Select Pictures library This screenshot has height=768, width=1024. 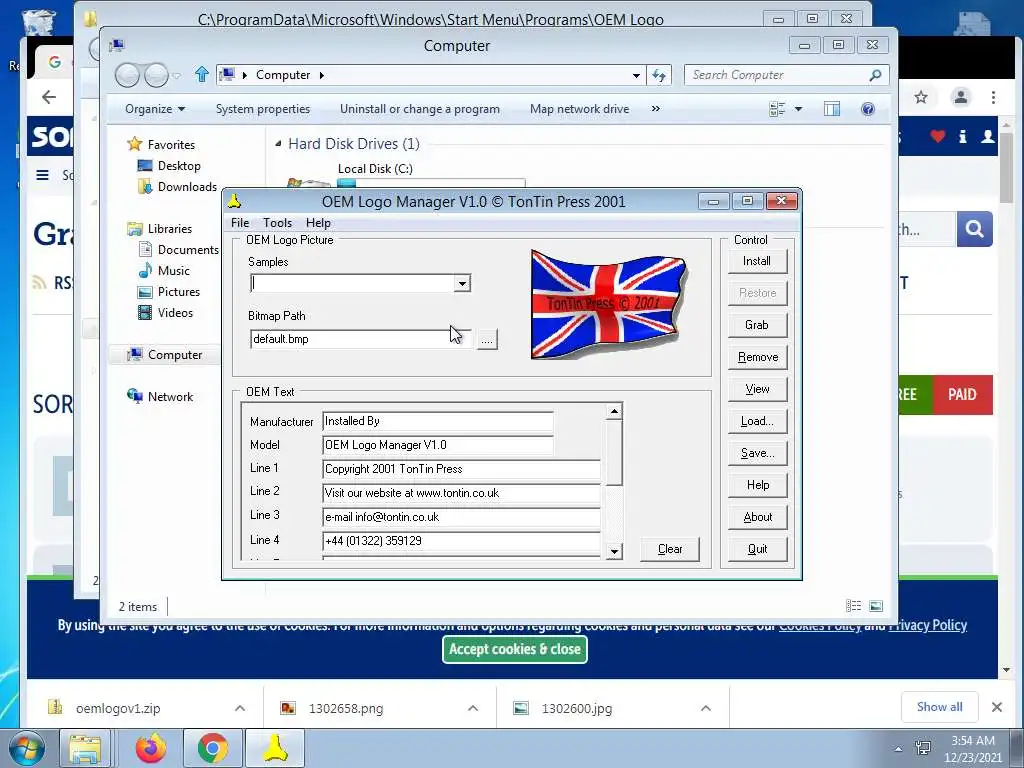click(179, 291)
